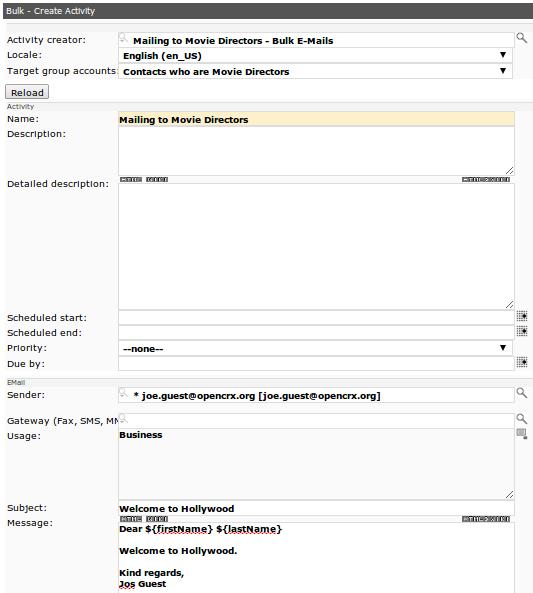
Task: Open calendar picker for Scheduled end
Action: (522, 331)
